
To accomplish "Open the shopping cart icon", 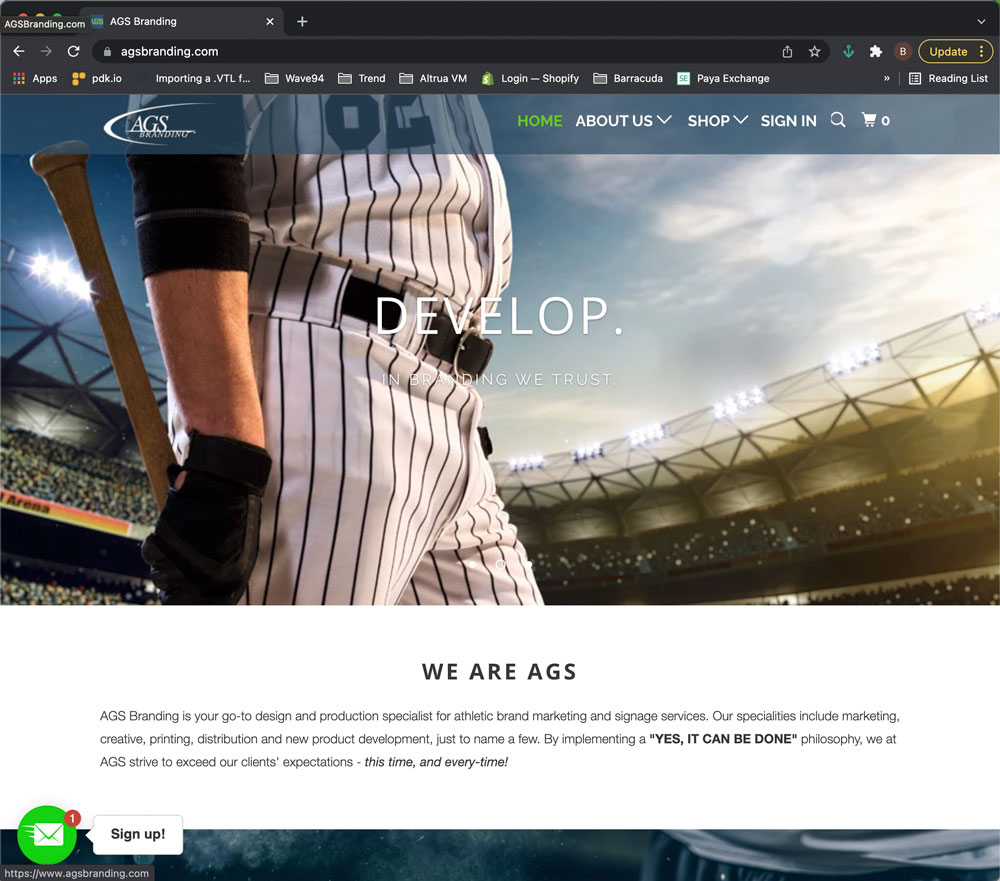I will click(x=876, y=120).
